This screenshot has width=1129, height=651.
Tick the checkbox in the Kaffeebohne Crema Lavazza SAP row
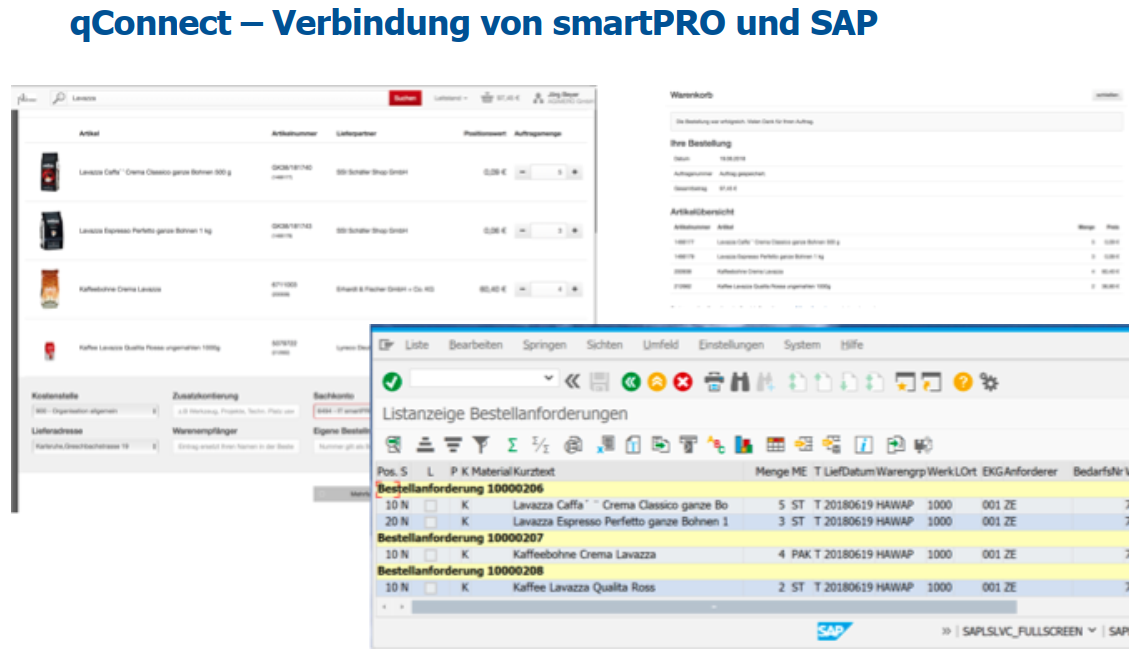click(x=431, y=555)
